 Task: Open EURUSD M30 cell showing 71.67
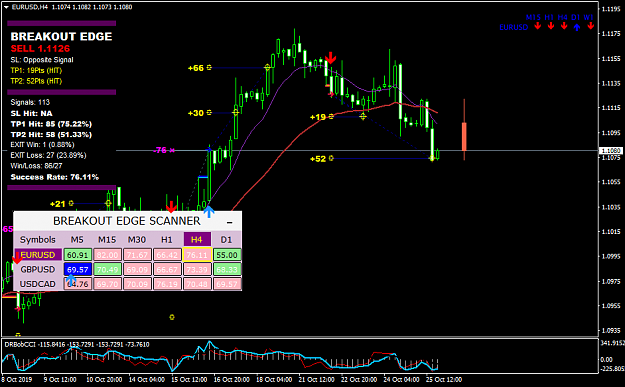(x=137, y=255)
